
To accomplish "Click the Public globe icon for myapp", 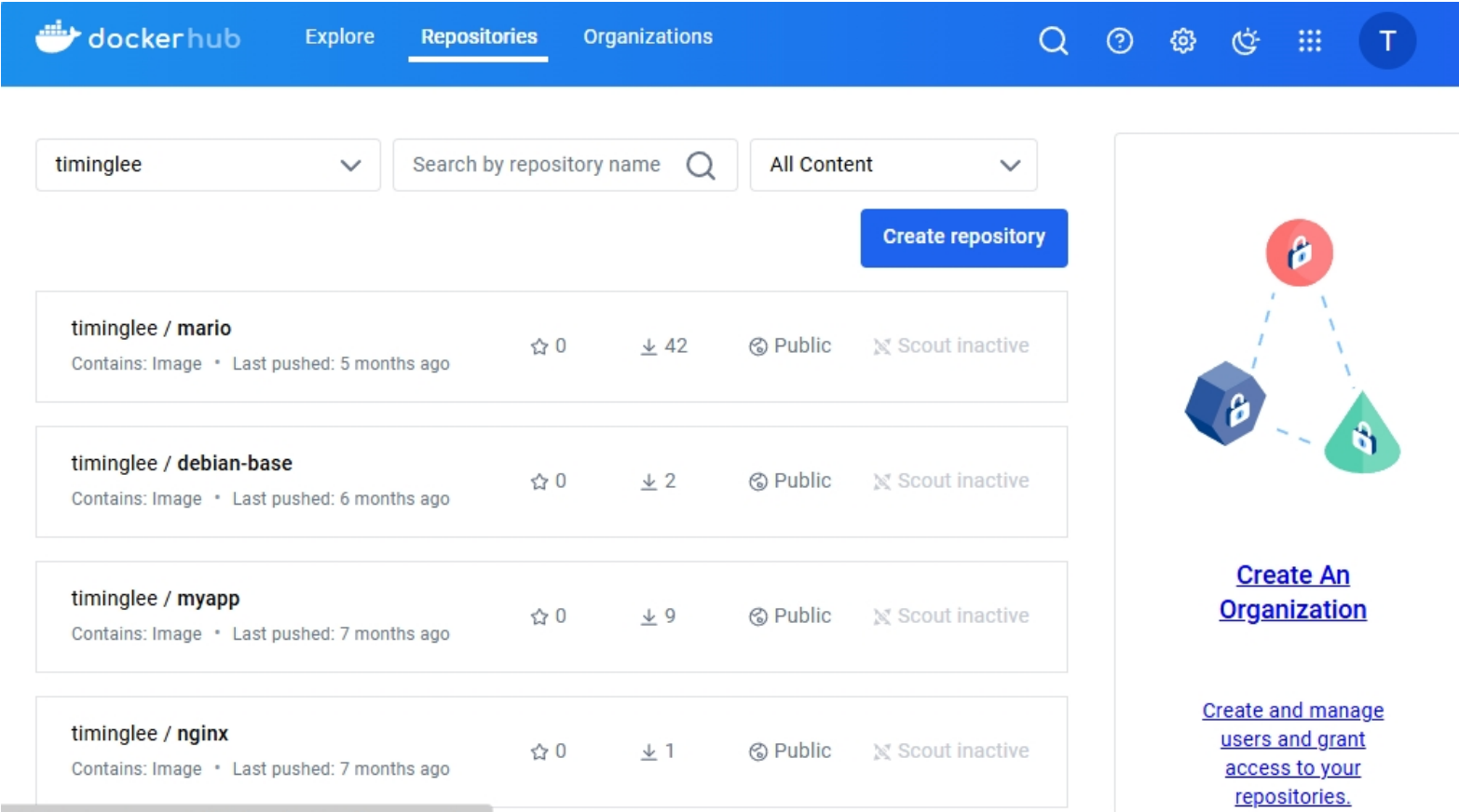I will (757, 616).
